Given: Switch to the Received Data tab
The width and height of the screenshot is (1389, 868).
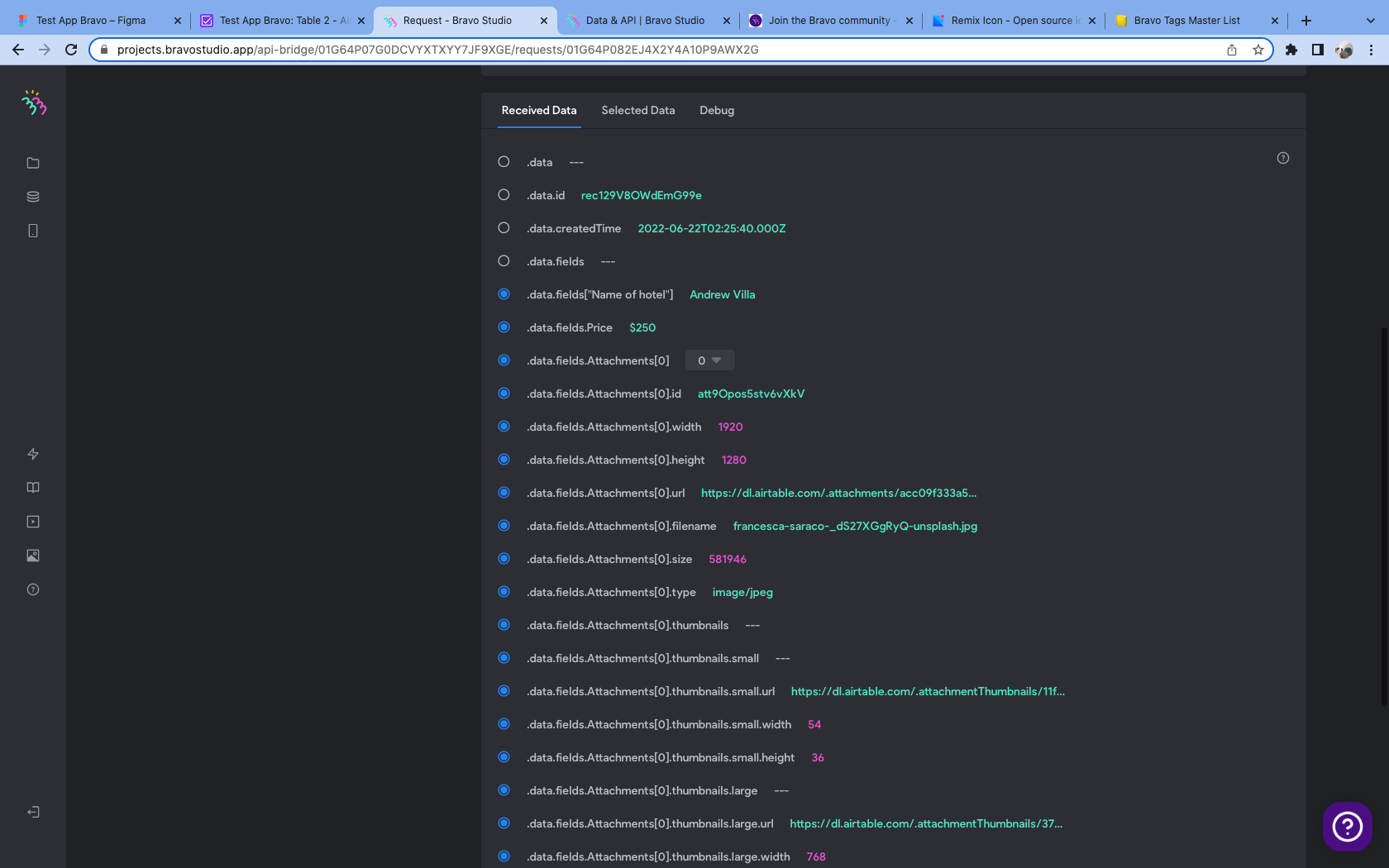Looking at the screenshot, I should tap(539, 111).
